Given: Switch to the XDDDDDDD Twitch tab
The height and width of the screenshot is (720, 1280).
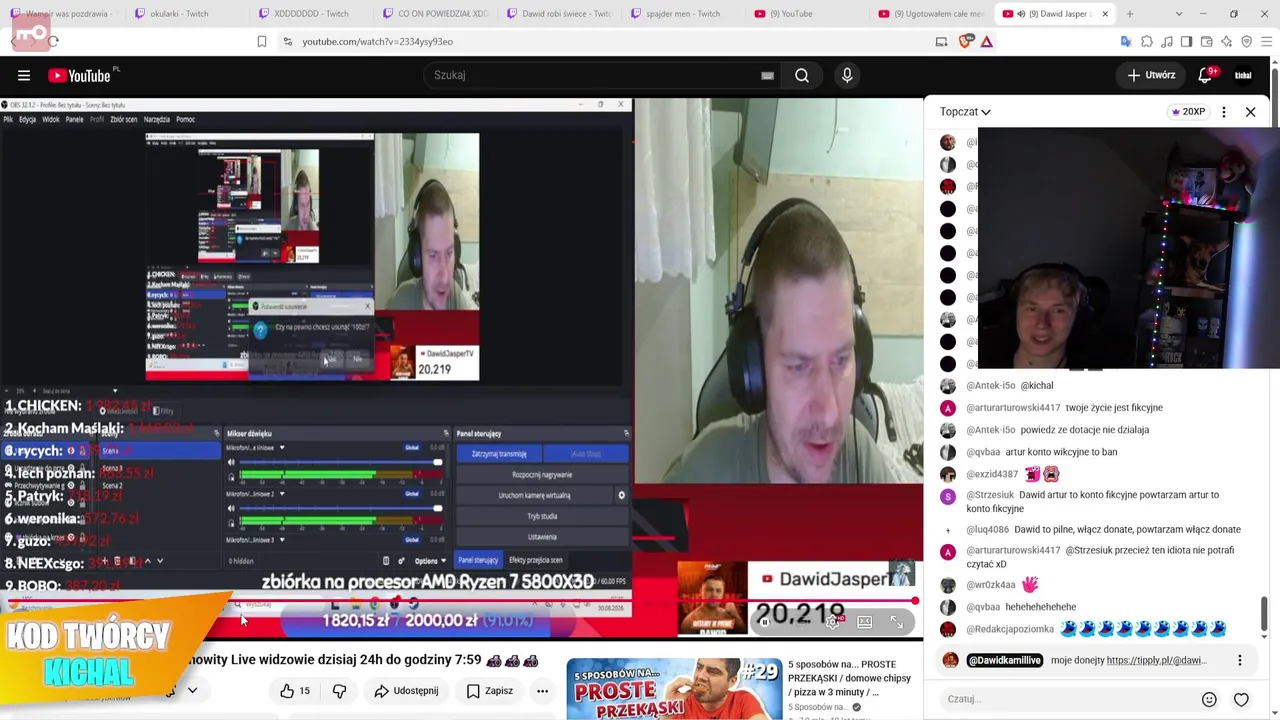Looking at the screenshot, I should (x=311, y=14).
